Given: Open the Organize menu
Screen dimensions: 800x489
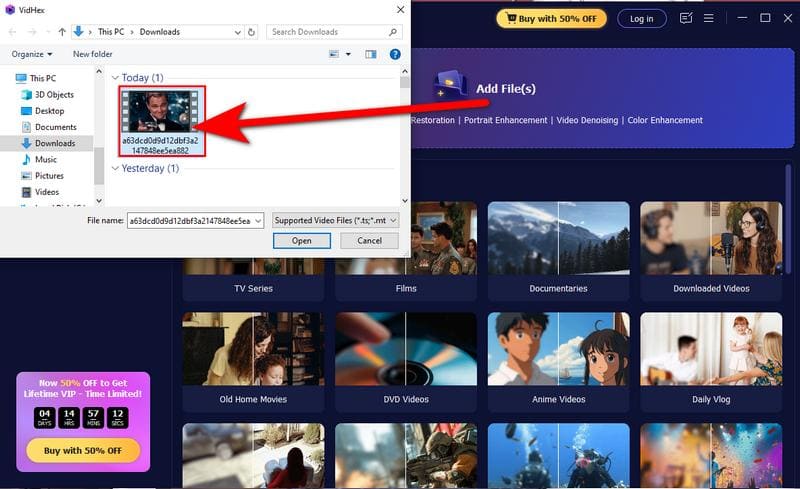Looking at the screenshot, I should click(33, 54).
